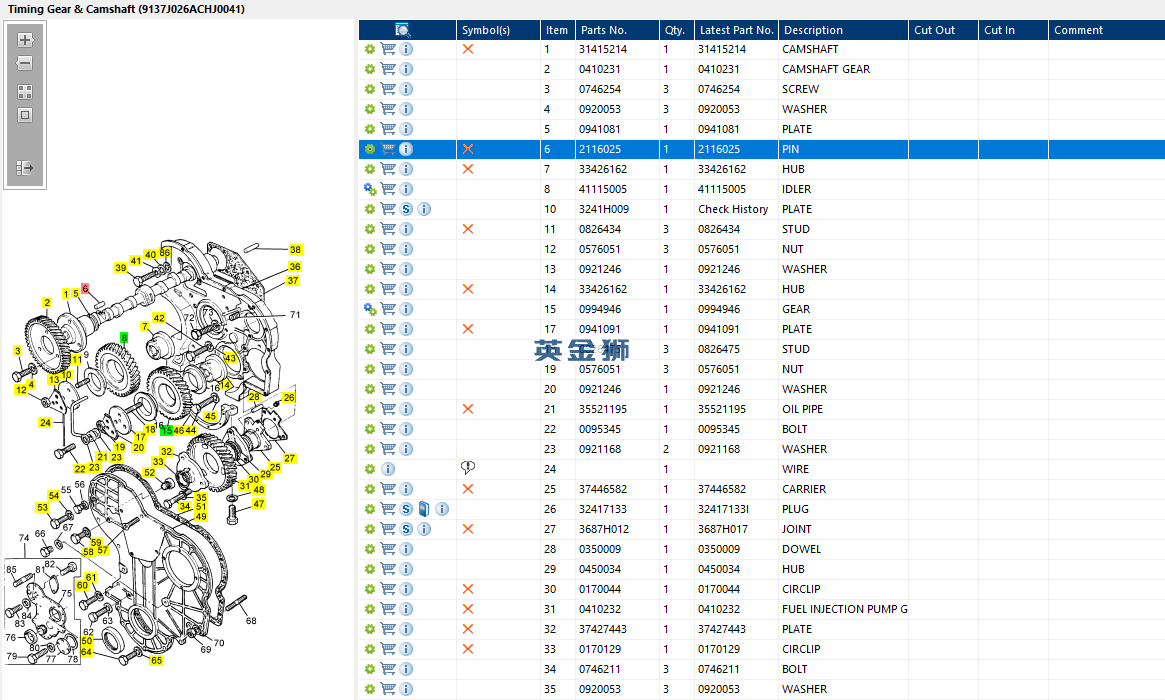Click assembly gears icon for IDLER row
Image resolution: width=1165 pixels, height=700 pixels.
click(369, 189)
